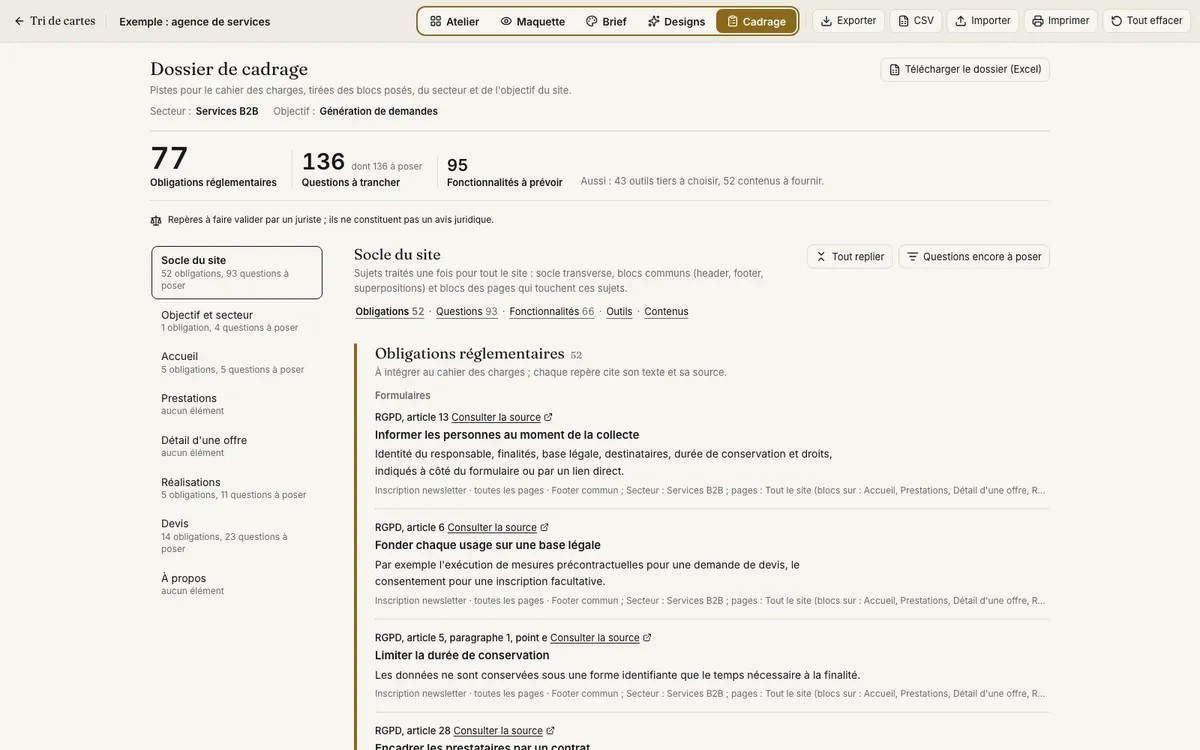The image size is (1200, 750).
Task: Click the Designs sparkle icon
Action: coord(654,21)
